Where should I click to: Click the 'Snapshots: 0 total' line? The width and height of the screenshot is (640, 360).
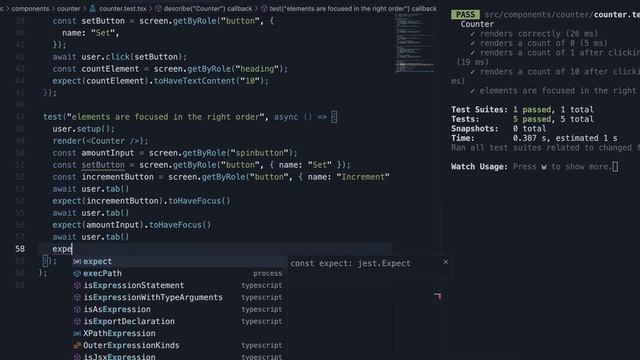click(x=498, y=129)
